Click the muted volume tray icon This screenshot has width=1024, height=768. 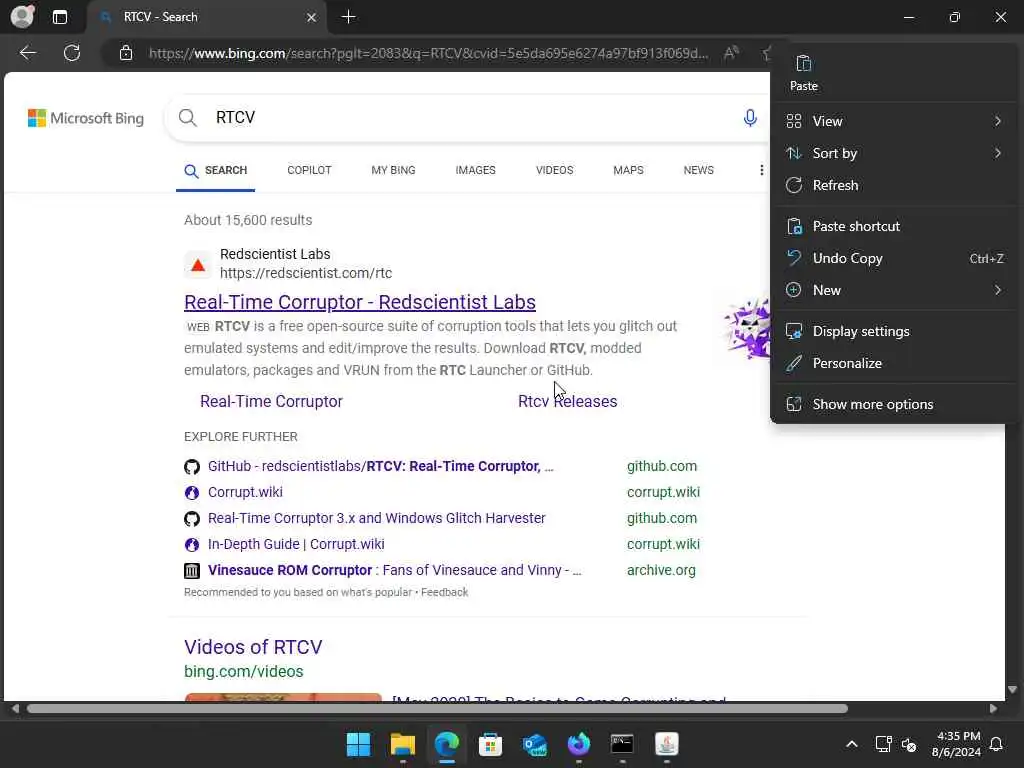pyautogui.click(x=908, y=744)
